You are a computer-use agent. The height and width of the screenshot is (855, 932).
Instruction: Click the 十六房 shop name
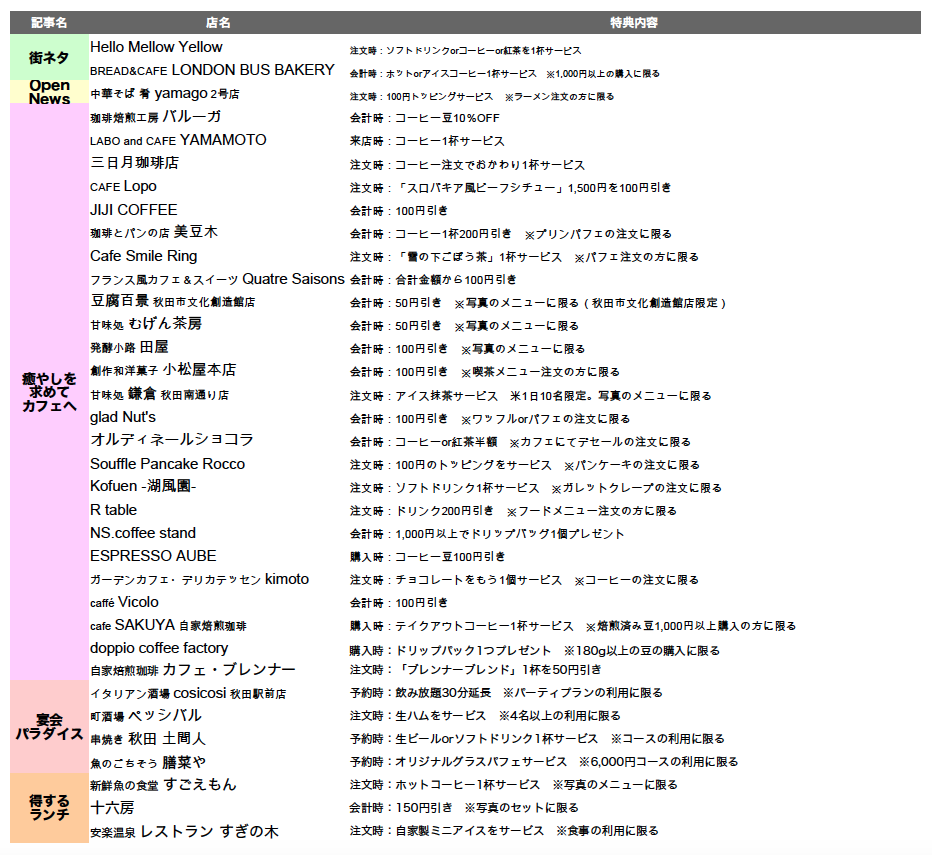click(x=112, y=807)
